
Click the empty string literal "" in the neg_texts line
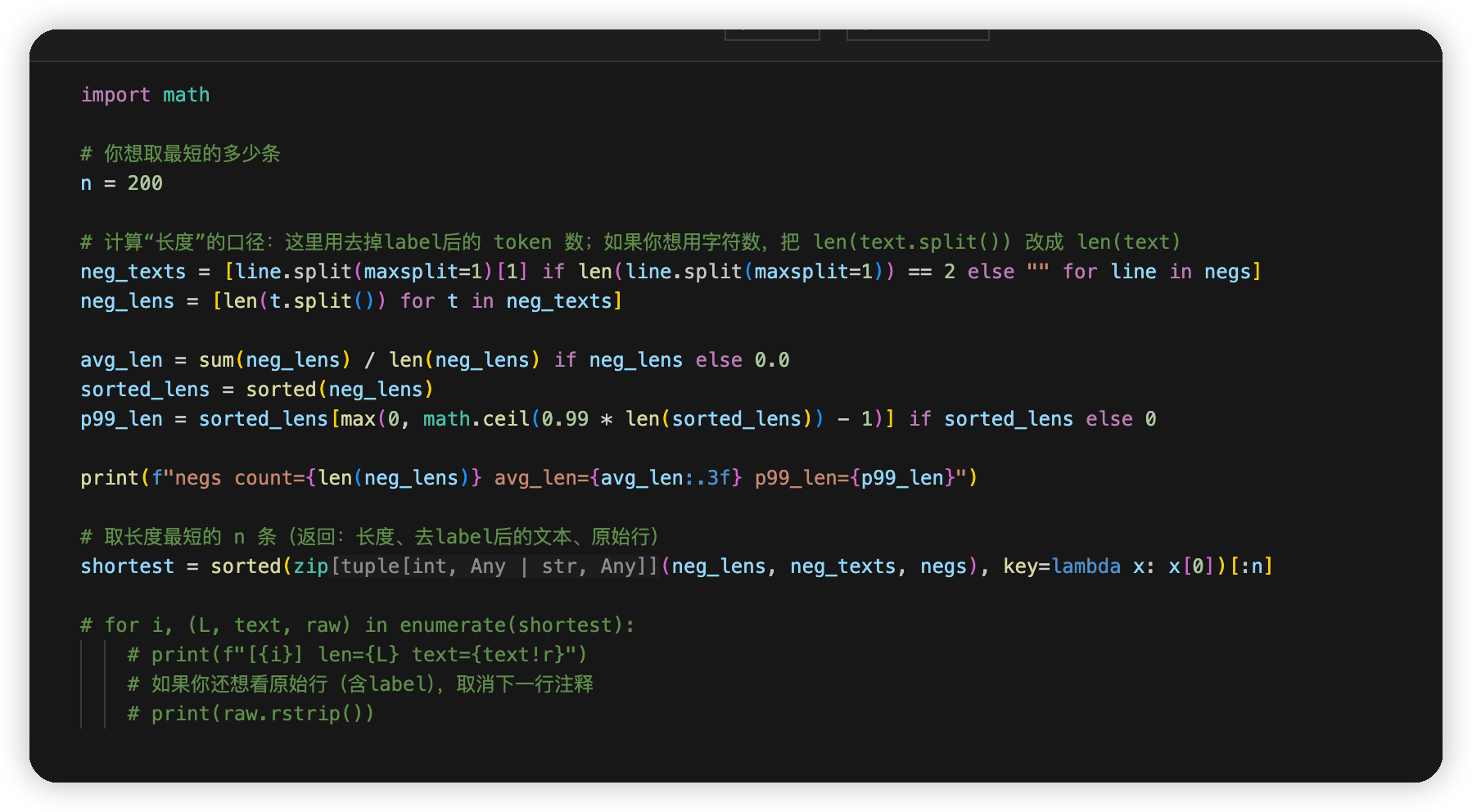(x=1037, y=272)
